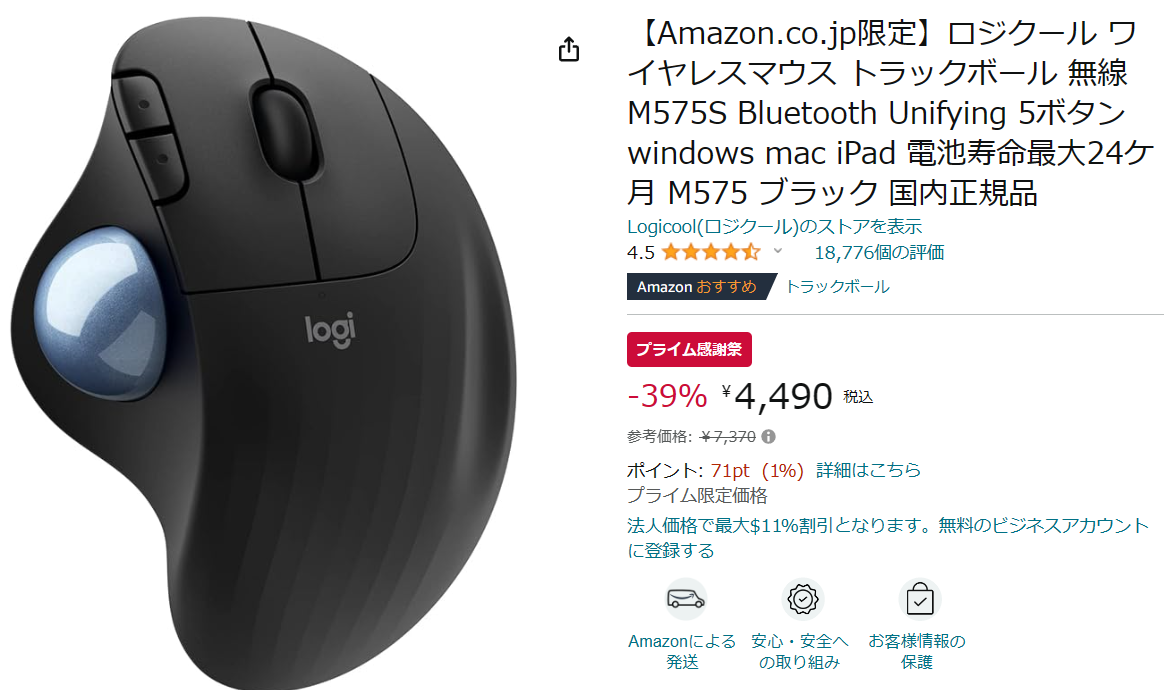The height and width of the screenshot is (690, 1165).
Task: Click the info icon beside reference price ¥7,370
Action: pos(768,437)
